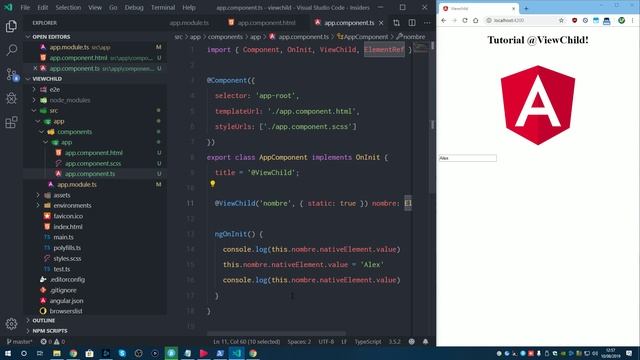Open the Debug view in activity bar
640x360 pixels.
coord(11,98)
